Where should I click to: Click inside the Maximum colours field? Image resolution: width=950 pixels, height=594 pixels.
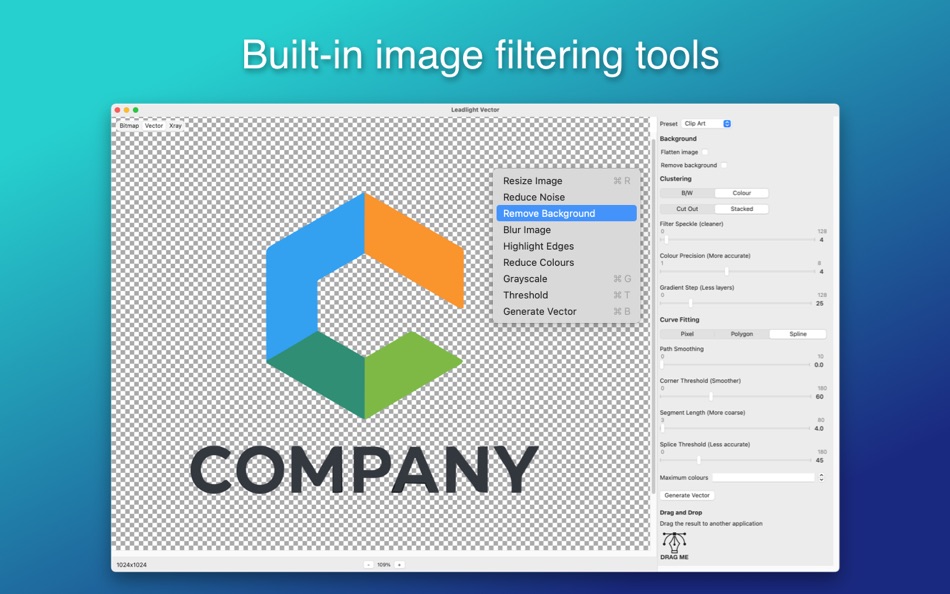click(x=764, y=478)
